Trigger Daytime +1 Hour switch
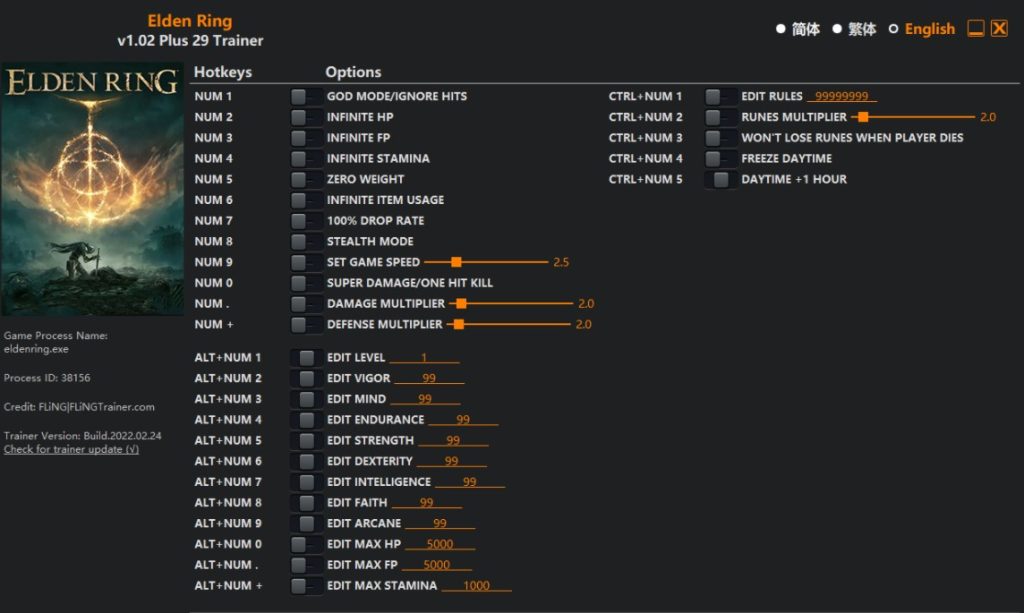1024x613 pixels. [720, 180]
